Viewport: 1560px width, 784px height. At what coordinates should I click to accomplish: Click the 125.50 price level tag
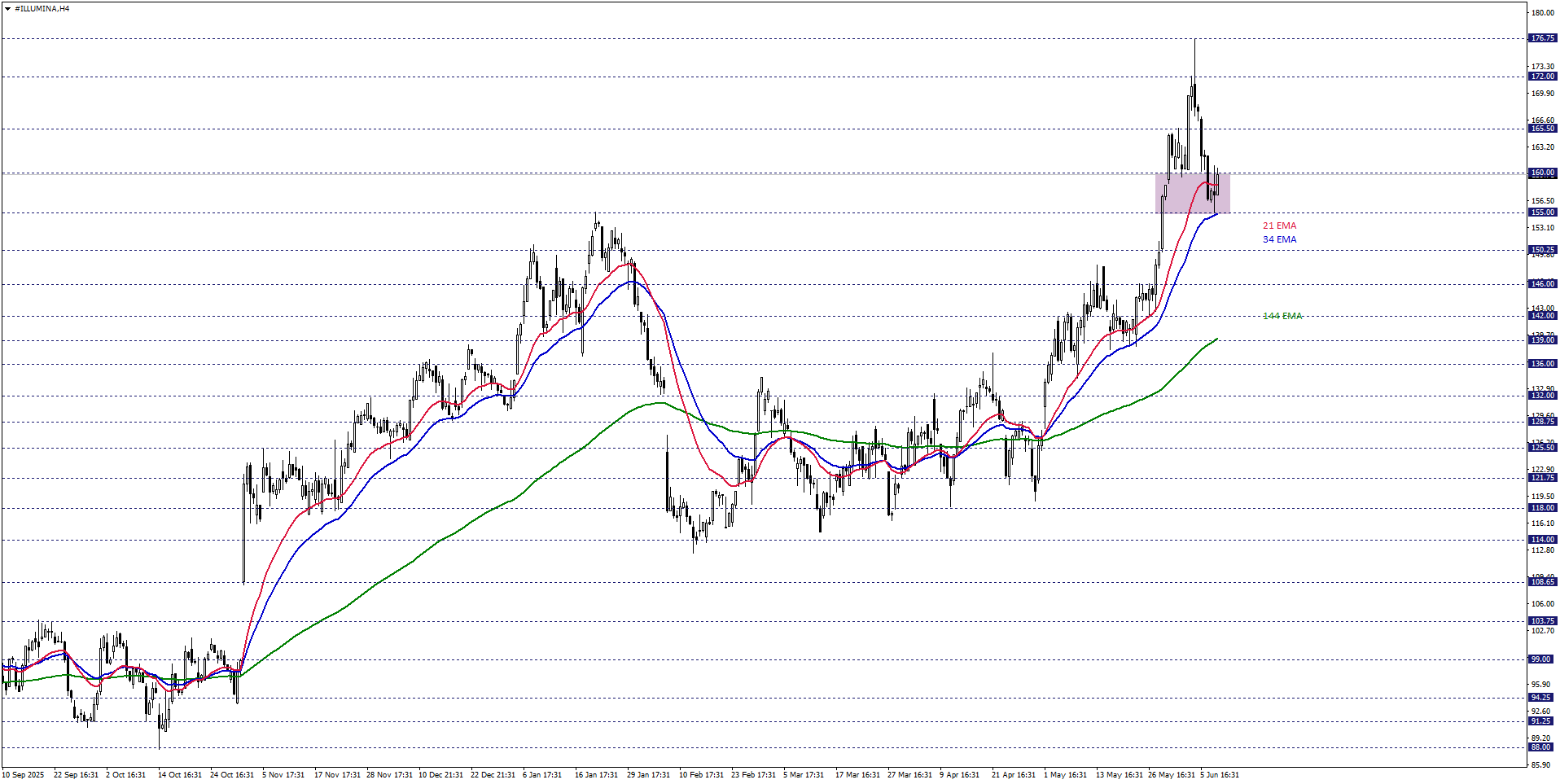coord(1542,448)
